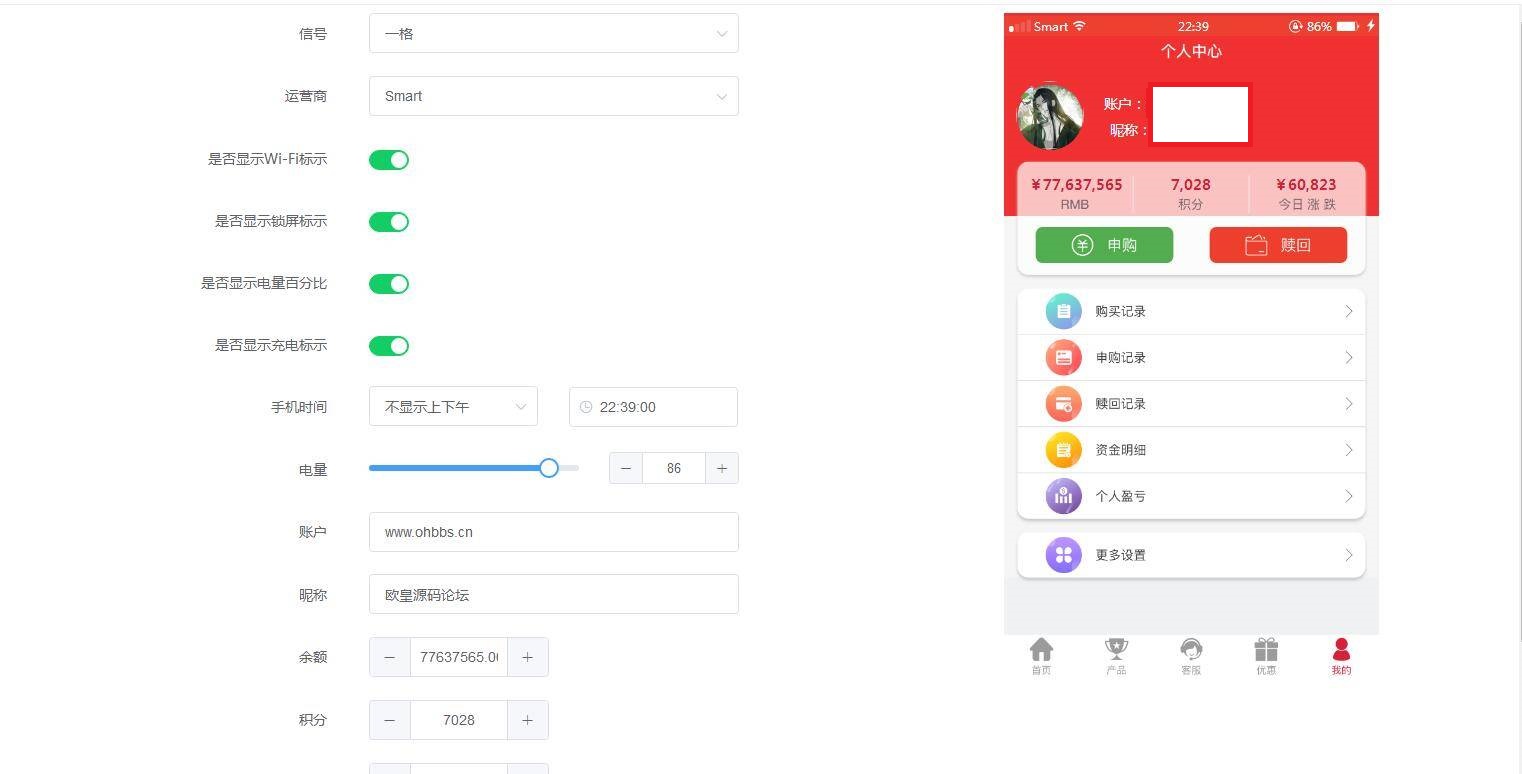This screenshot has height=774, width=1522.
Task: Increase 余额 balance with plus button
Action: (x=528, y=657)
